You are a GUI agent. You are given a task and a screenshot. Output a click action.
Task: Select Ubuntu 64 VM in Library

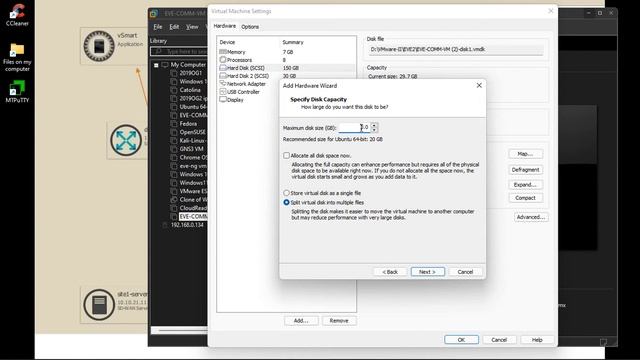(193, 107)
